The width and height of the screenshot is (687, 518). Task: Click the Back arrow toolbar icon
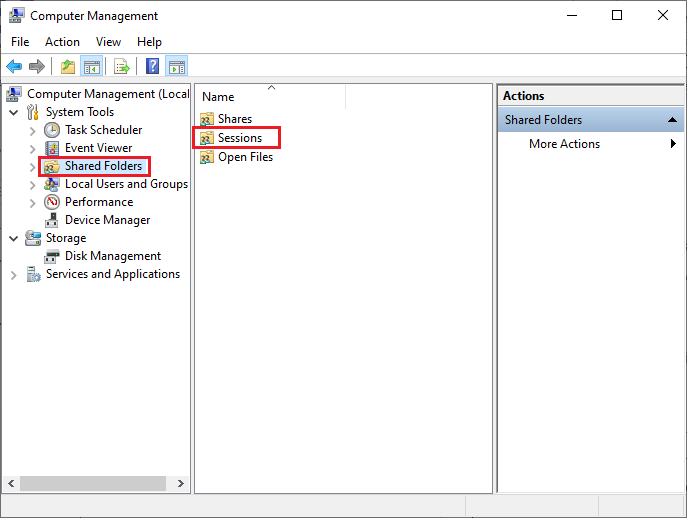click(x=14, y=67)
